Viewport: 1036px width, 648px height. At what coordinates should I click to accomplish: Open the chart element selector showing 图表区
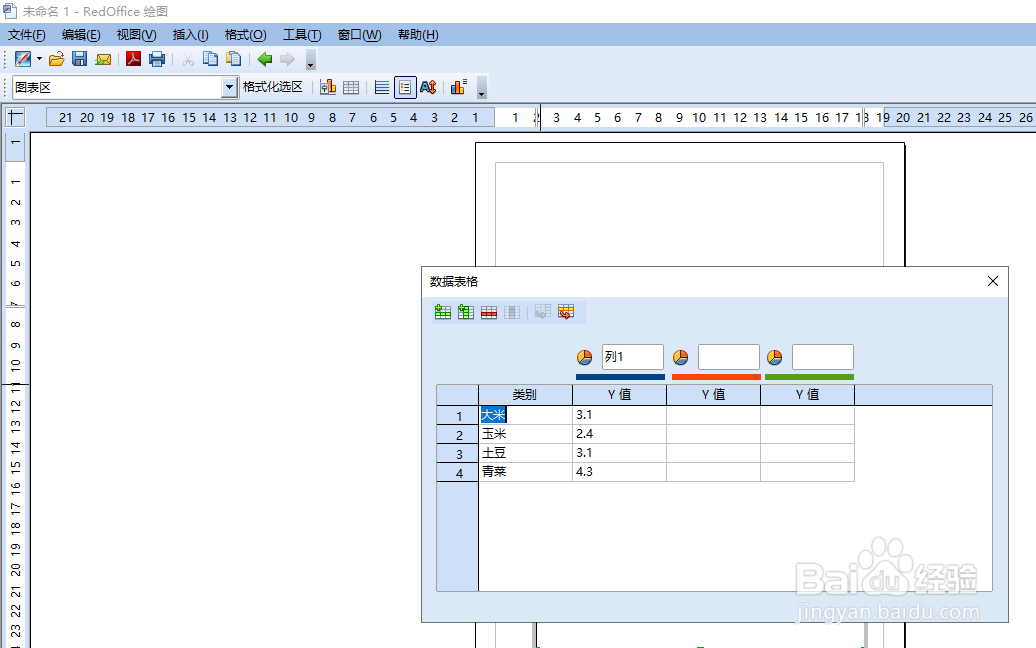click(x=125, y=87)
